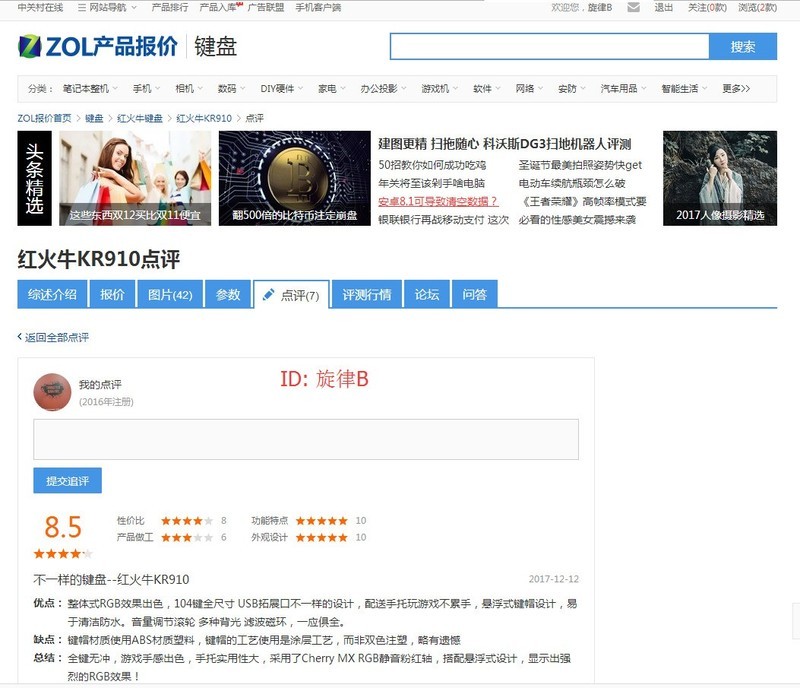Click the 退出 logout link

[x=663, y=7]
